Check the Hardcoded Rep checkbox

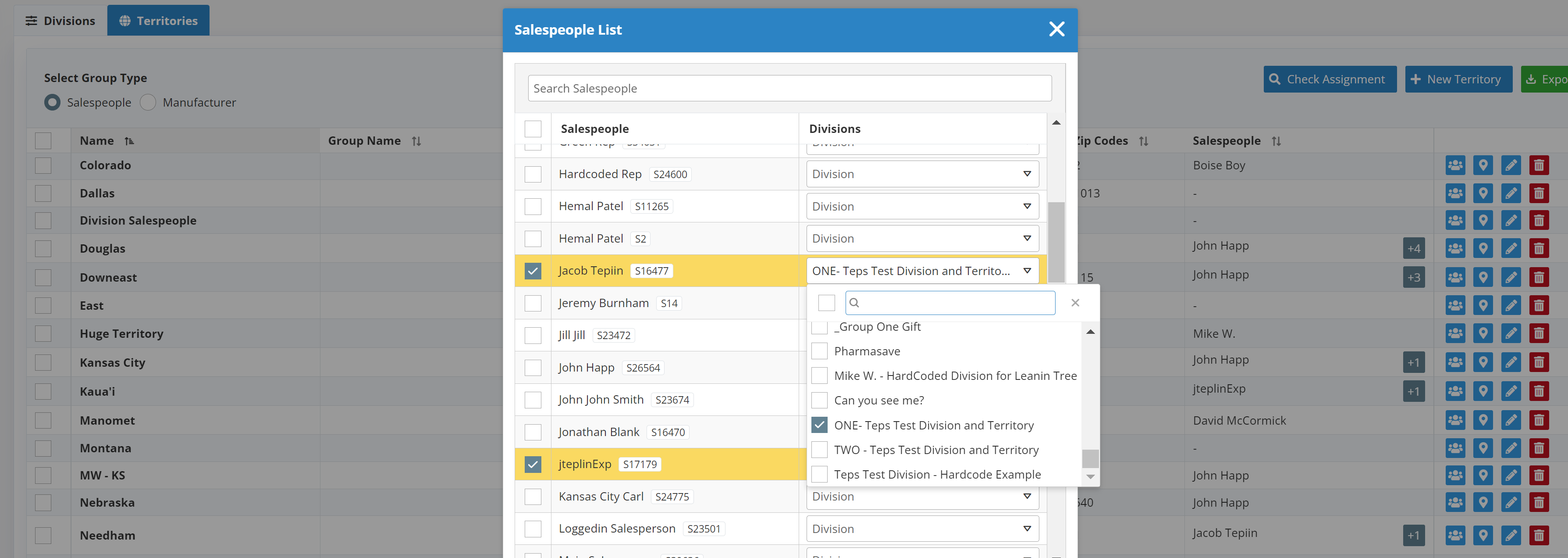coord(533,174)
